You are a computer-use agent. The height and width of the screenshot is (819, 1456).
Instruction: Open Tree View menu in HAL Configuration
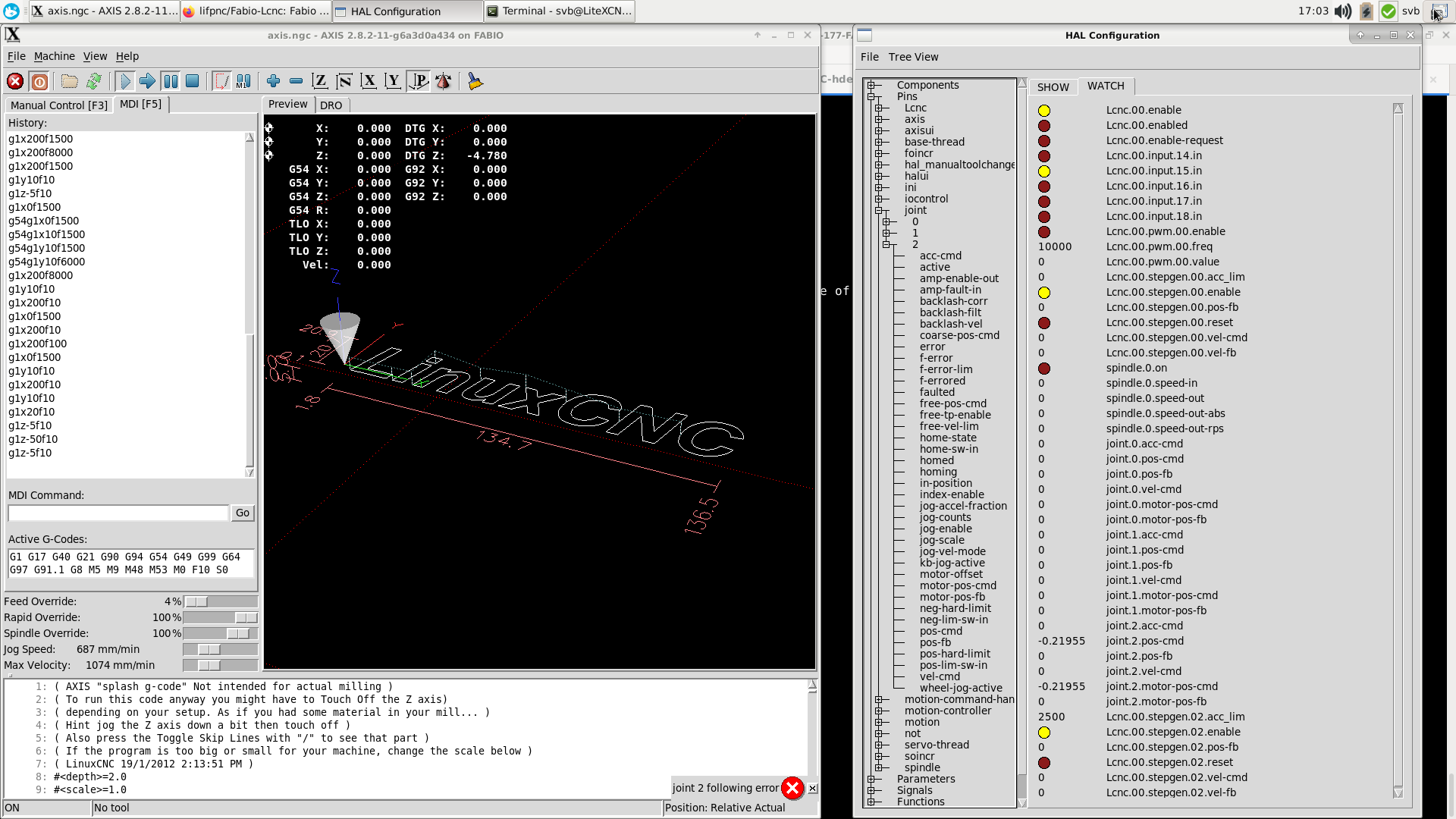pos(913,57)
